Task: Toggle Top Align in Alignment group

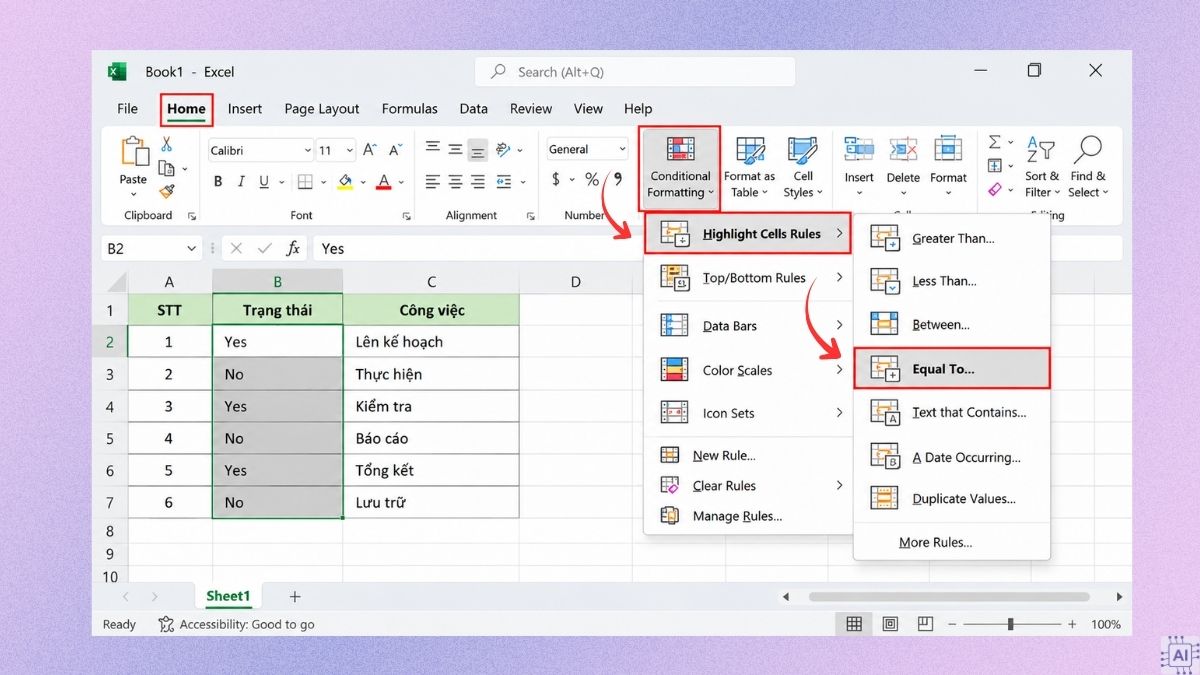Action: point(432,148)
